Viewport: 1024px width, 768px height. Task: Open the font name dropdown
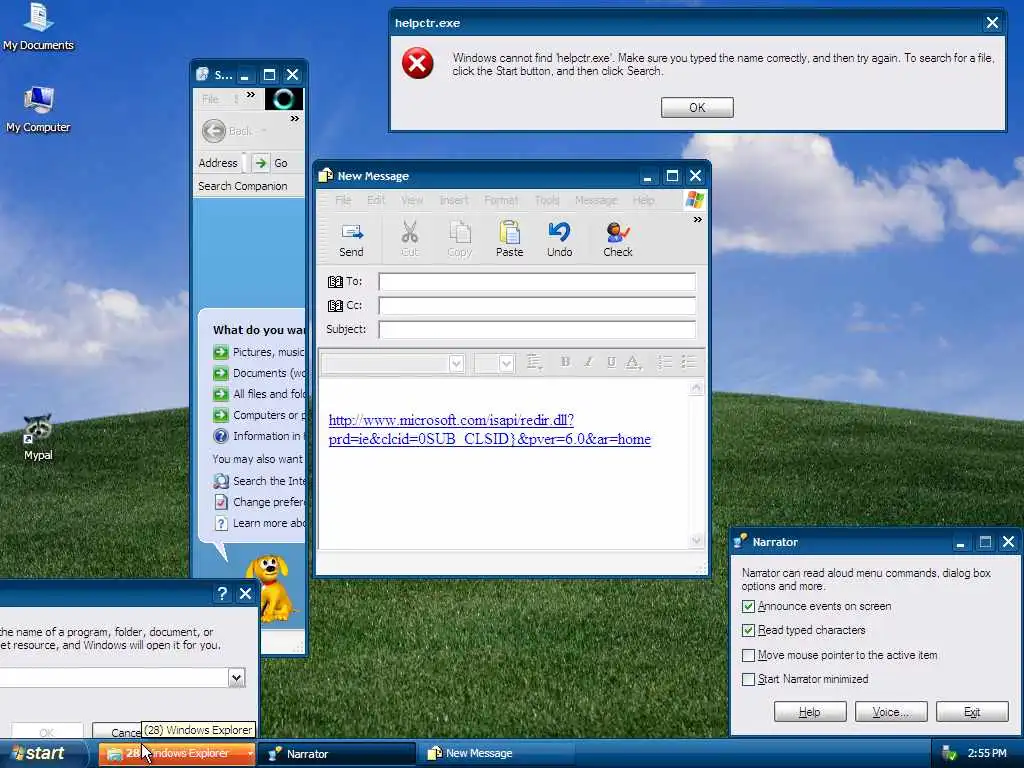pos(456,363)
